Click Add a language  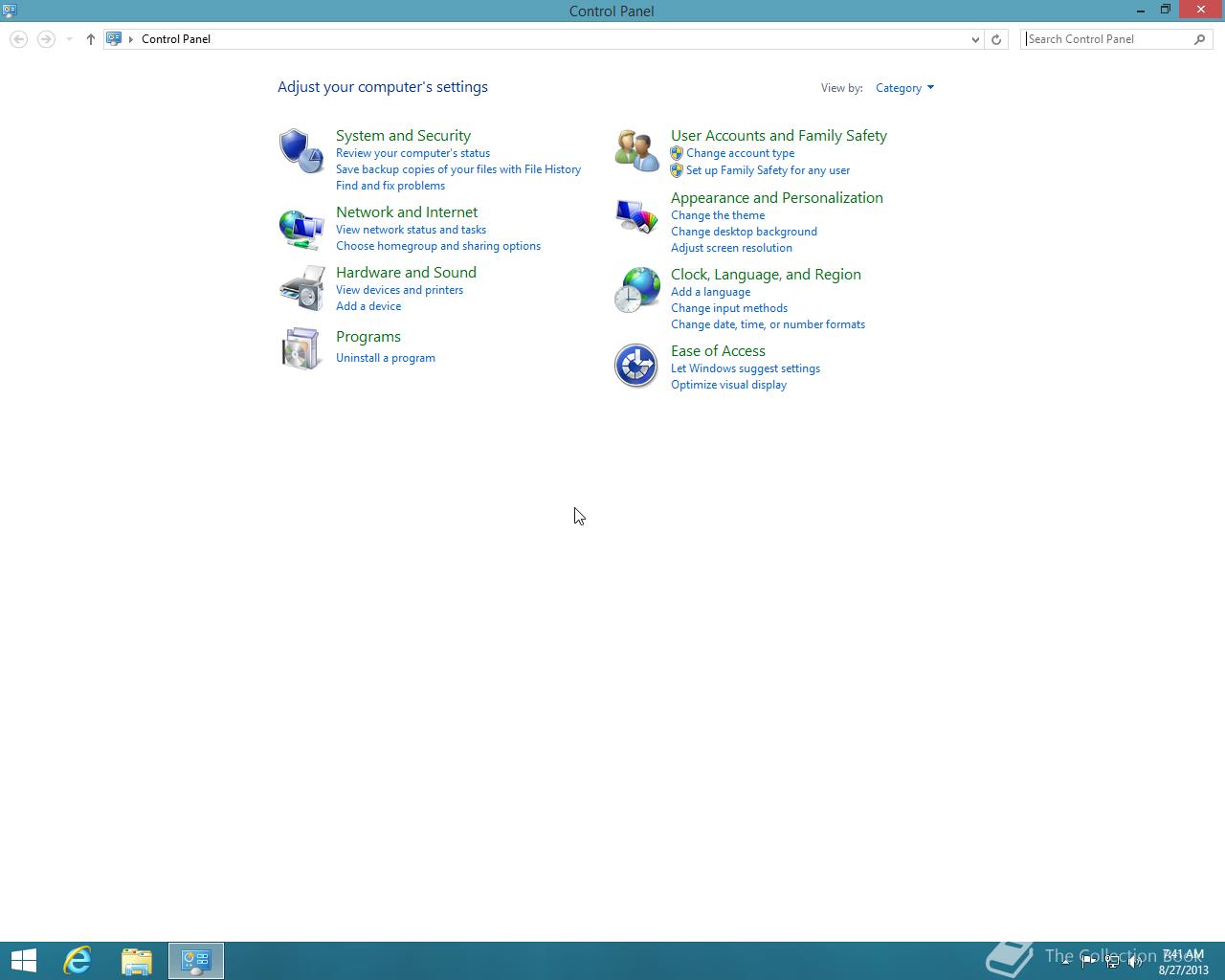710,292
